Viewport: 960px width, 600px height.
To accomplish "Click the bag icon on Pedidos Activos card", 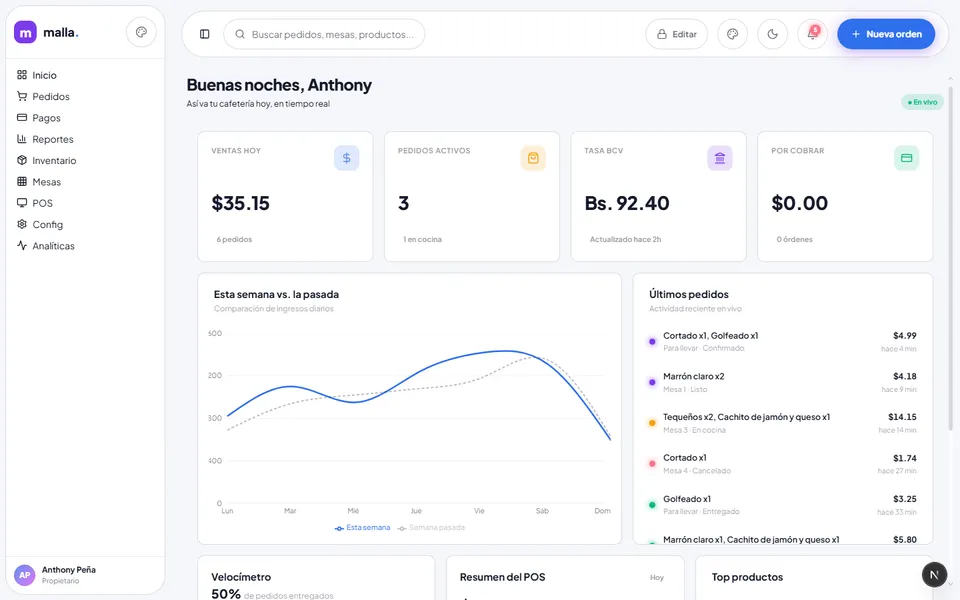I will (x=533, y=158).
